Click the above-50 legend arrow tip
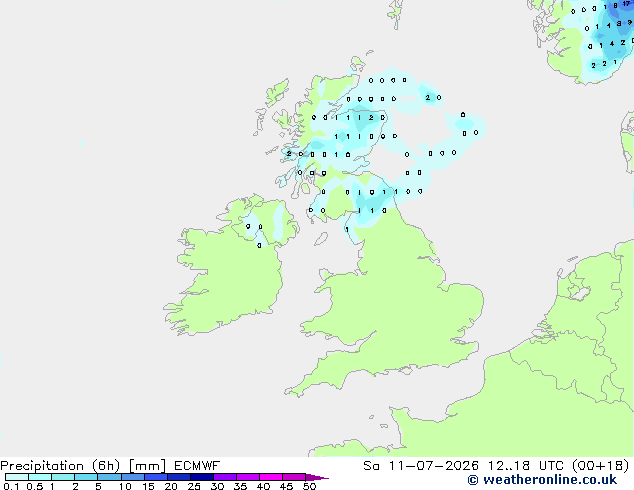The height and width of the screenshot is (490, 634). (x=317, y=477)
